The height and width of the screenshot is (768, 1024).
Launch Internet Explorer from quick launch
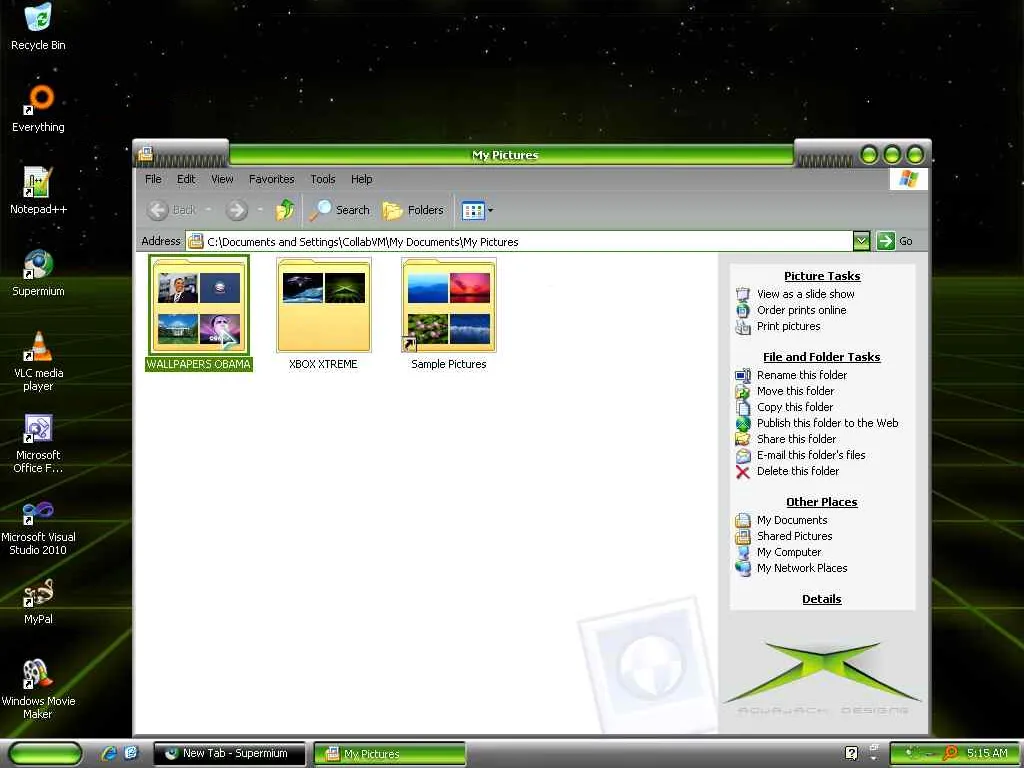pyautogui.click(x=108, y=753)
